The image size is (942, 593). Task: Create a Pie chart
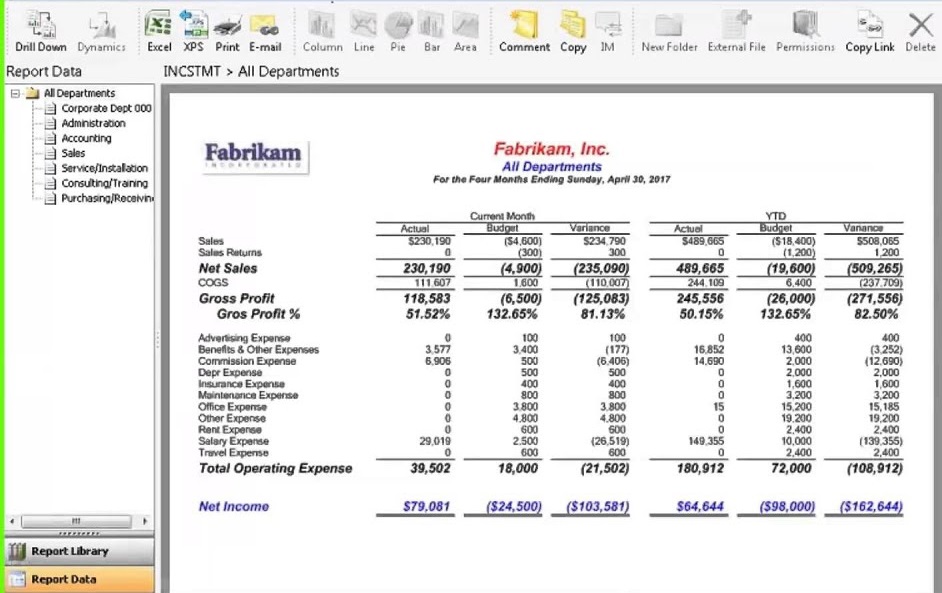tap(398, 31)
